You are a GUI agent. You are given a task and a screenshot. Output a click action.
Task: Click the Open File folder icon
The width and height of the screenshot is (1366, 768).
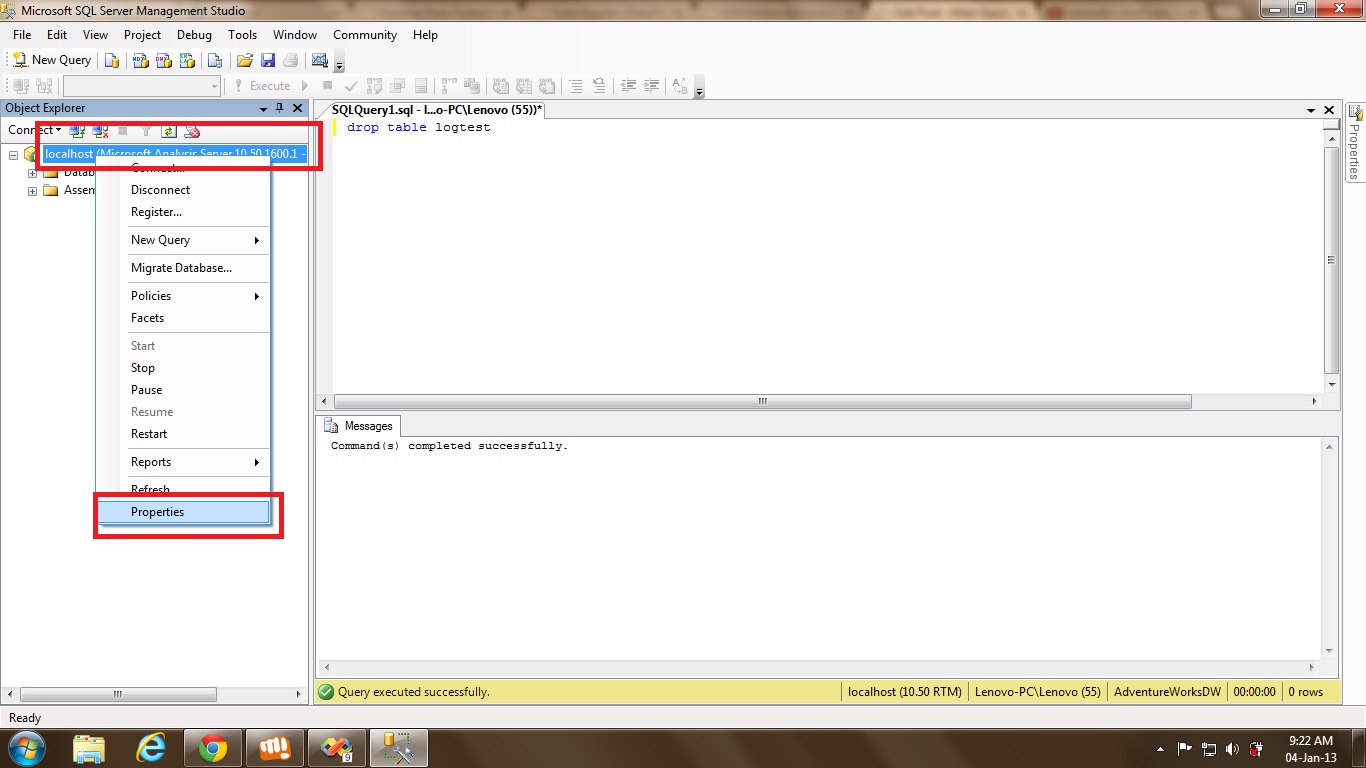click(245, 60)
